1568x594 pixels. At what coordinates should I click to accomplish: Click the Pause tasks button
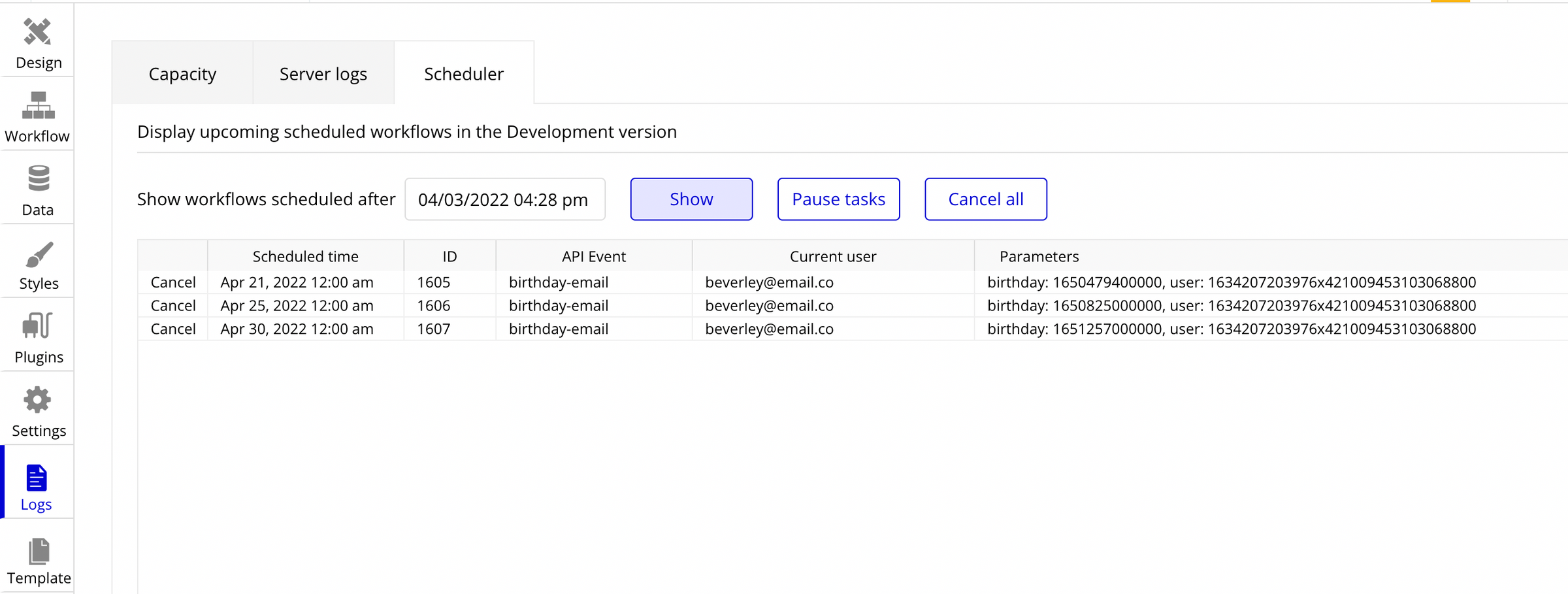(x=838, y=199)
